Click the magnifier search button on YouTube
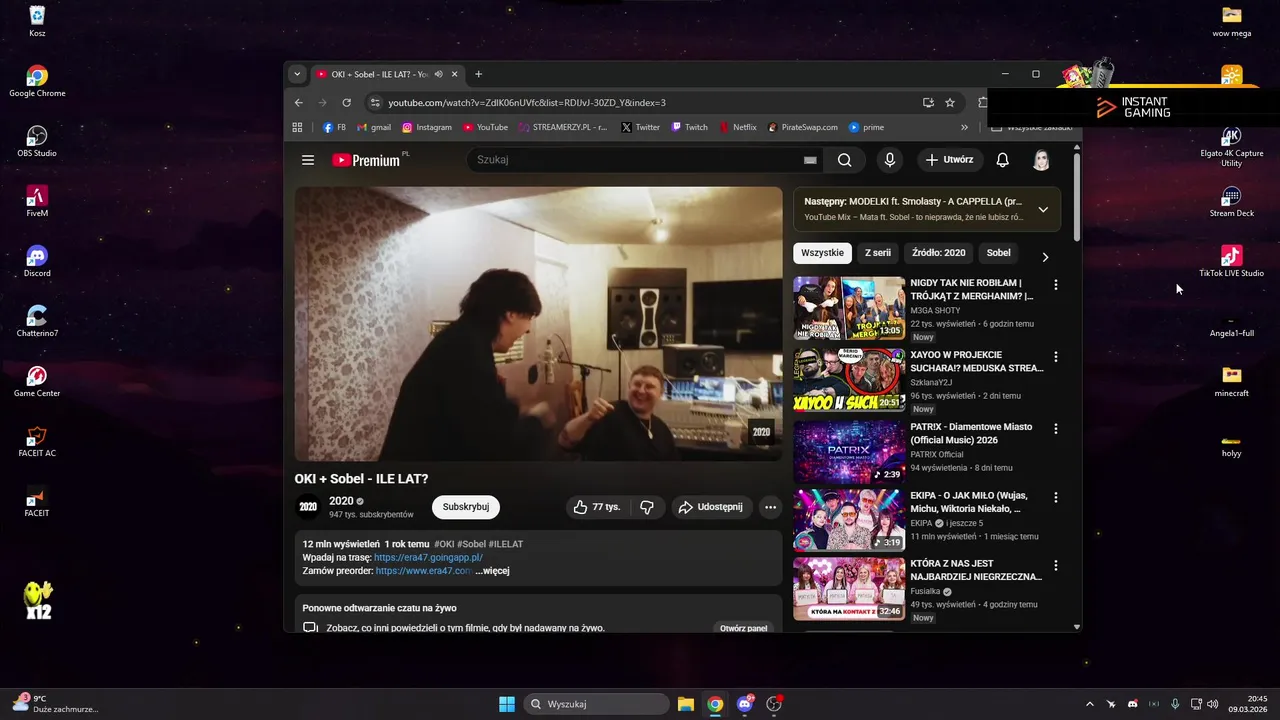Viewport: 1280px width, 720px height. click(x=845, y=160)
